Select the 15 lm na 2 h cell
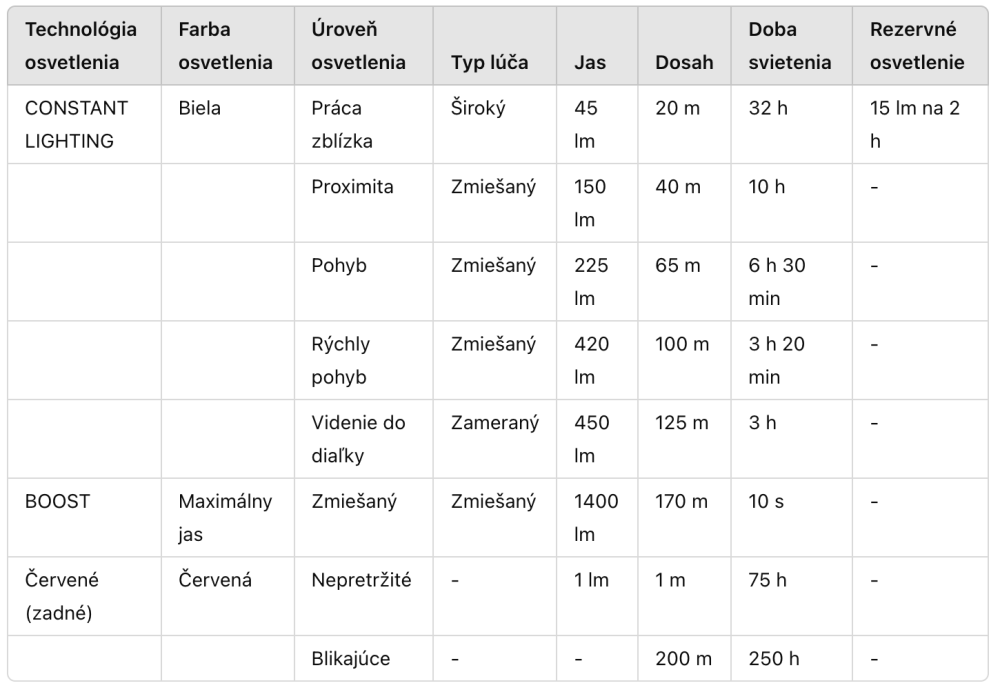Screen dimensions: 1000x690 pyautogui.click(x=920, y=124)
